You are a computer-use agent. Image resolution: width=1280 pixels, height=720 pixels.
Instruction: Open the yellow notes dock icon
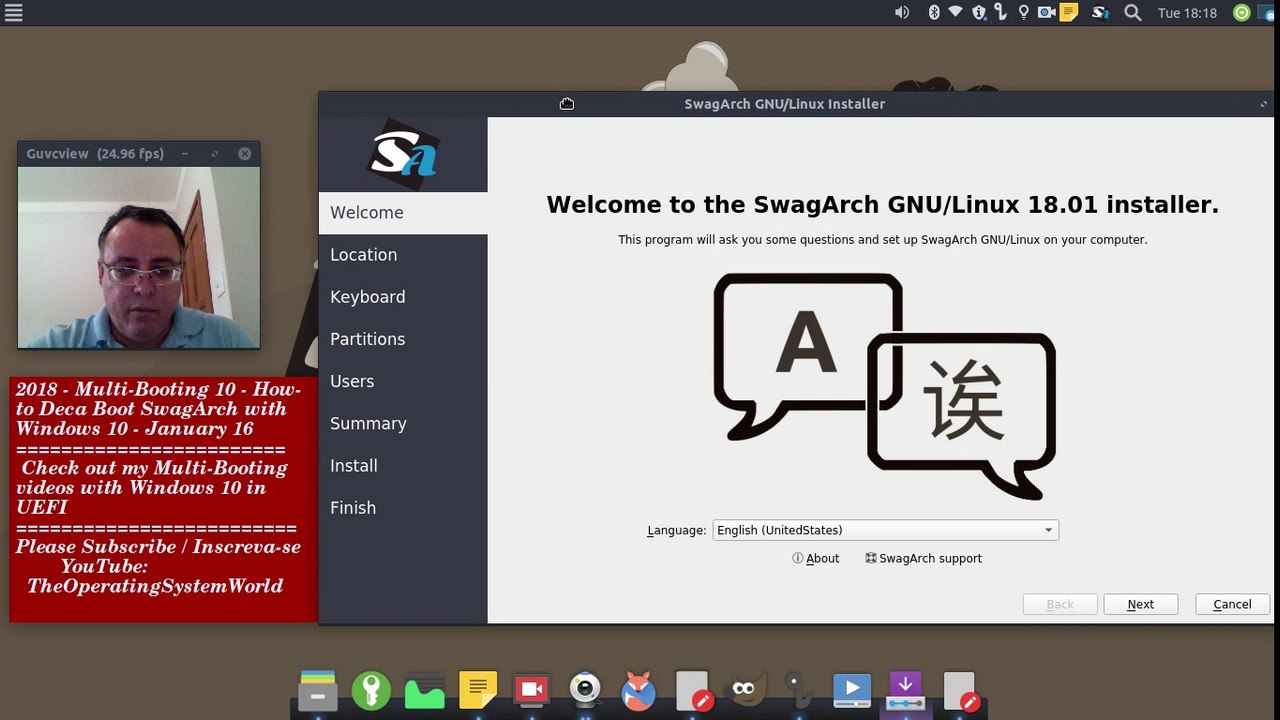click(478, 689)
